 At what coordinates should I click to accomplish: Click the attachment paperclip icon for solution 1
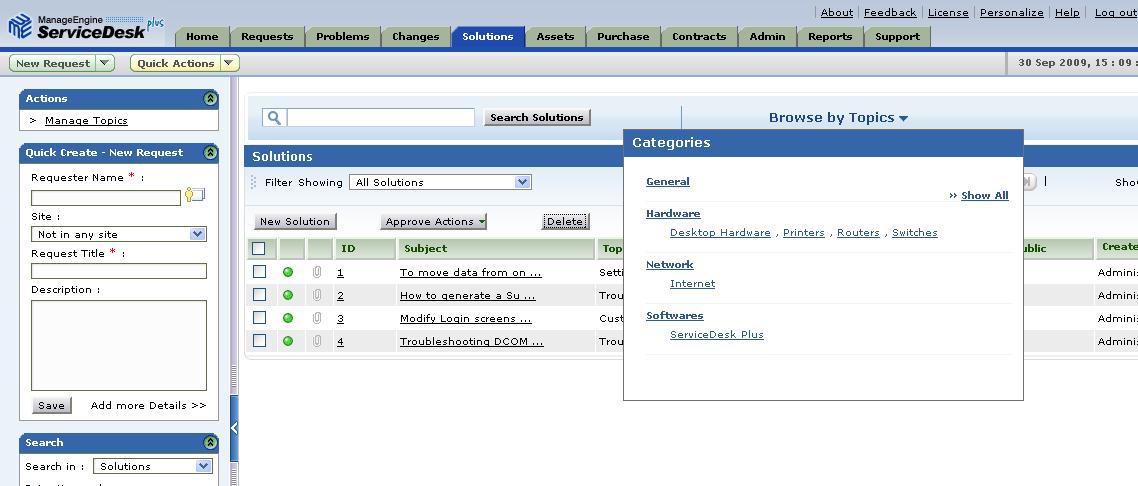[x=317, y=272]
